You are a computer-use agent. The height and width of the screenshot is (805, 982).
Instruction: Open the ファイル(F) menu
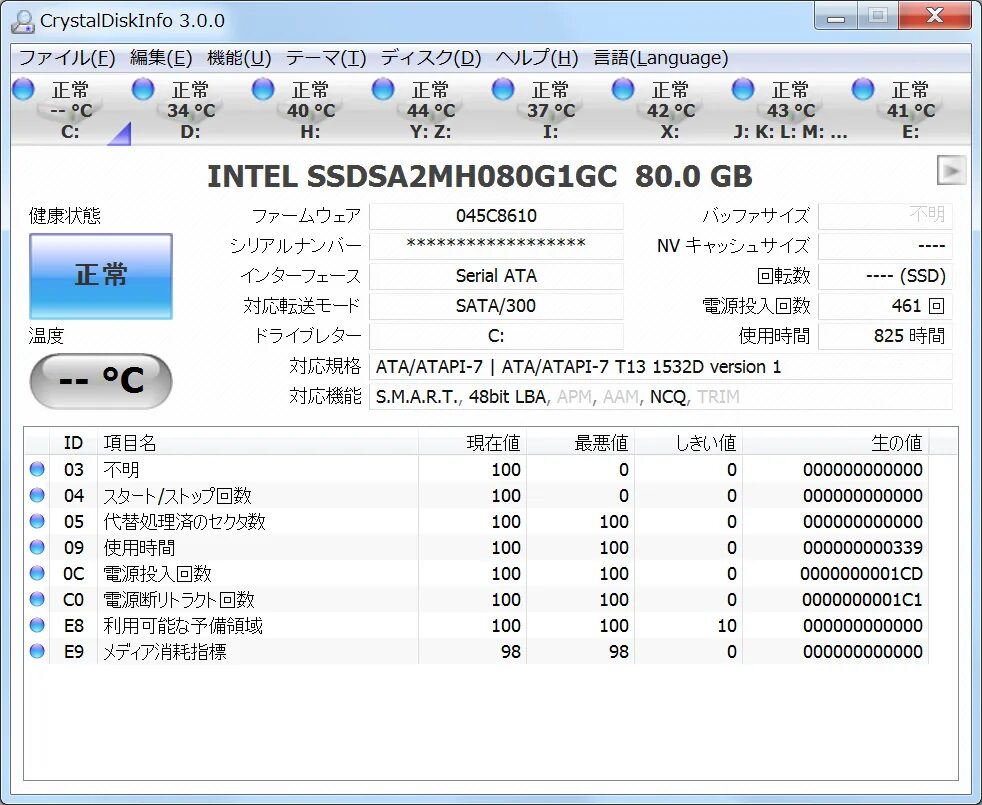pos(67,58)
